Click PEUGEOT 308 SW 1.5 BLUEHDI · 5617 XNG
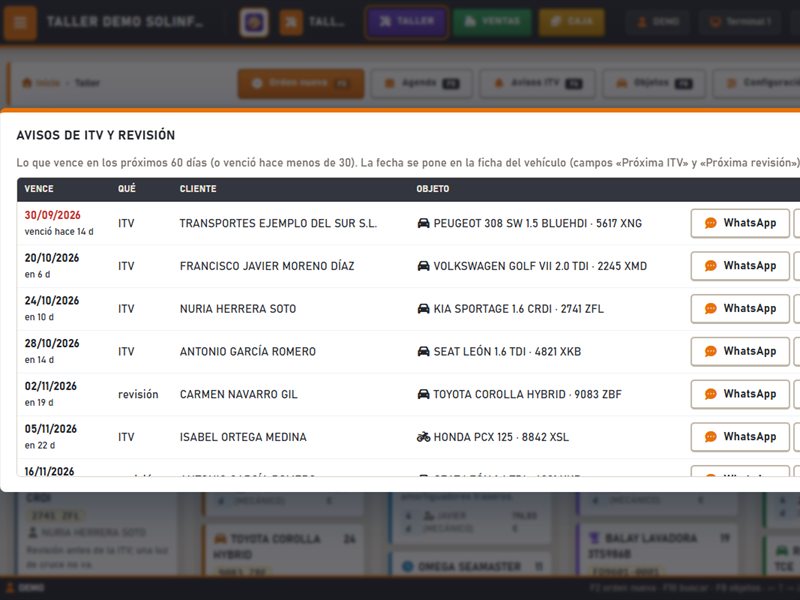 tap(538, 223)
